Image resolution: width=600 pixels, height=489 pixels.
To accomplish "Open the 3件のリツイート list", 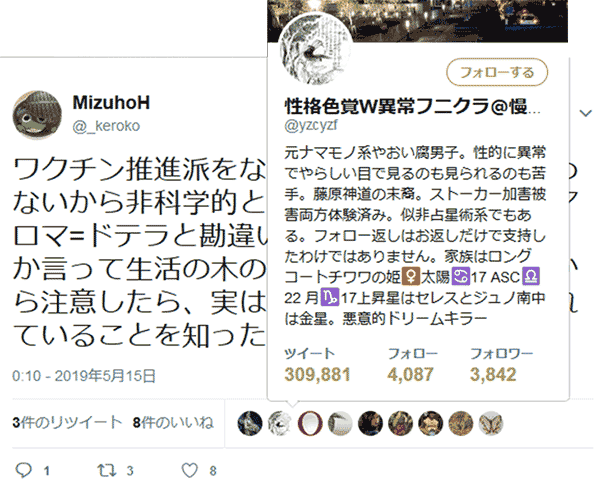I will tap(67, 422).
